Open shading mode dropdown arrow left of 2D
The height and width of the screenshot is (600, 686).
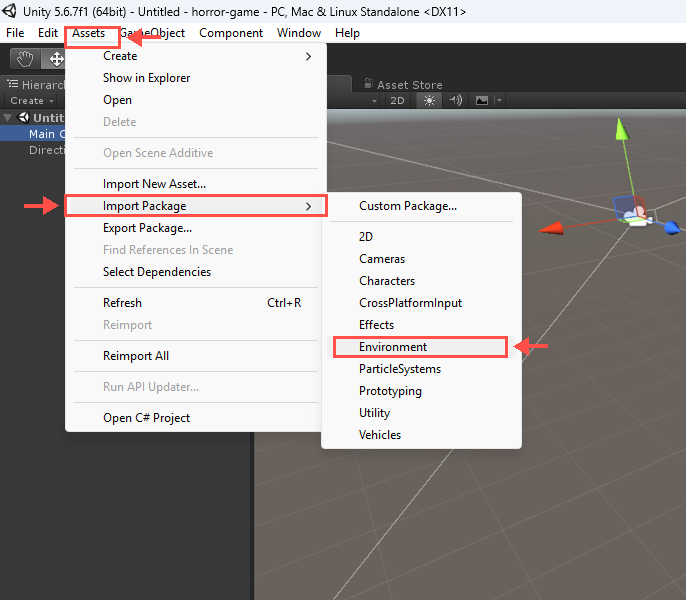tap(374, 101)
